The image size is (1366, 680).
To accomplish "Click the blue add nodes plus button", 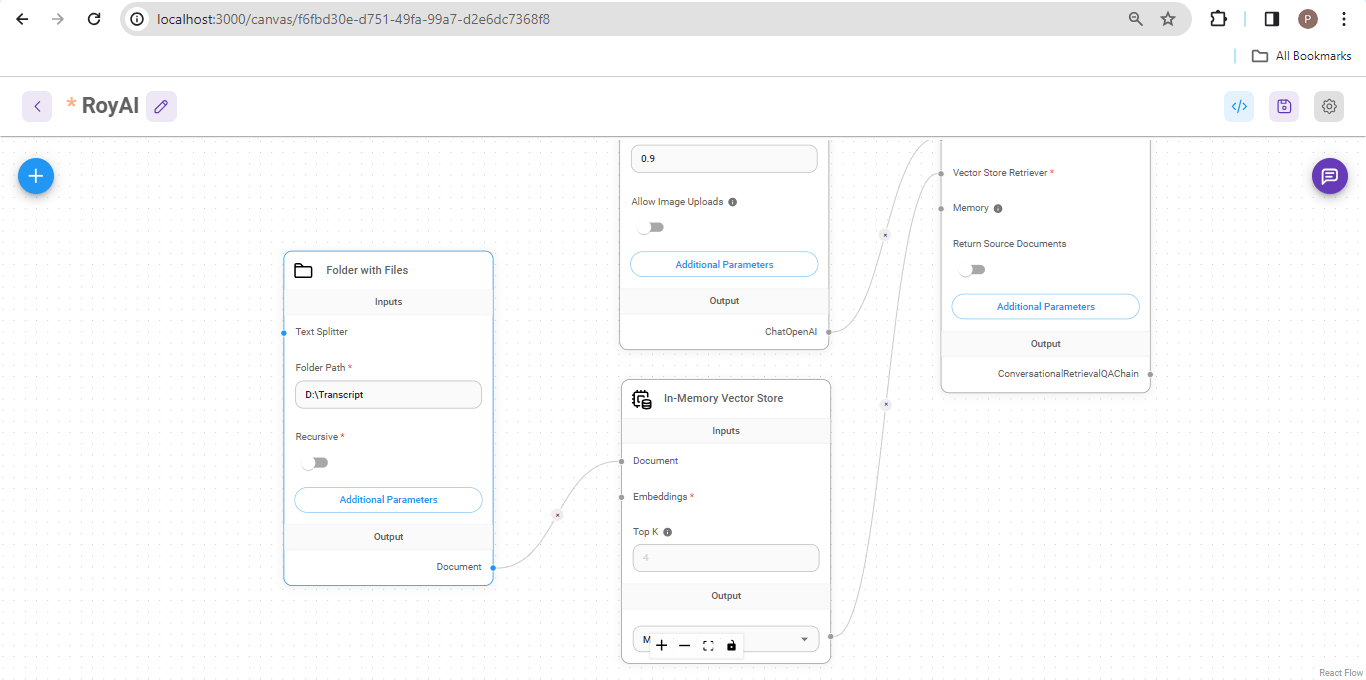I will pyautogui.click(x=36, y=176).
